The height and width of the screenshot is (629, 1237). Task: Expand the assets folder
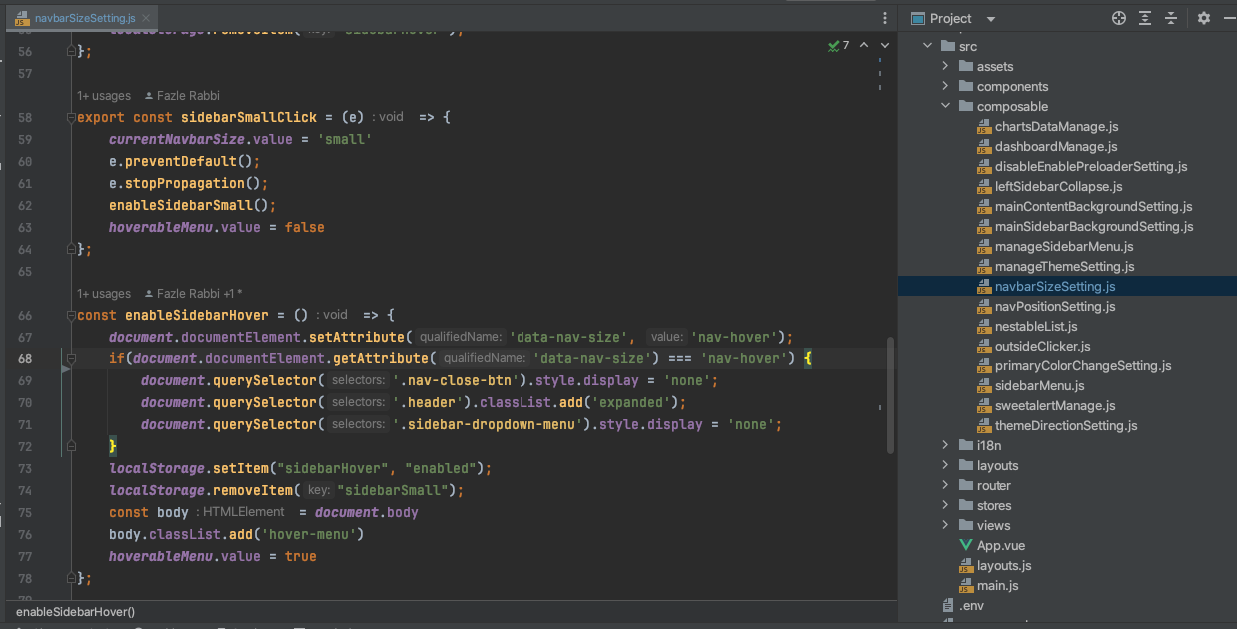tap(945, 66)
